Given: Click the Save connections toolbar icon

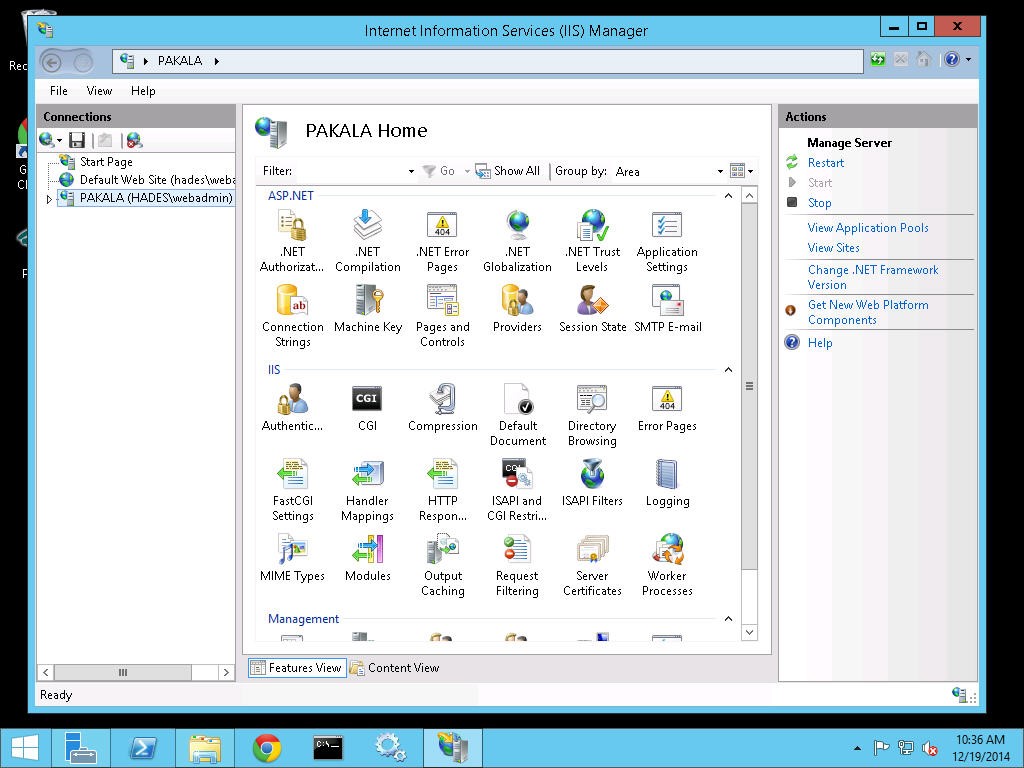Looking at the screenshot, I should [77, 140].
